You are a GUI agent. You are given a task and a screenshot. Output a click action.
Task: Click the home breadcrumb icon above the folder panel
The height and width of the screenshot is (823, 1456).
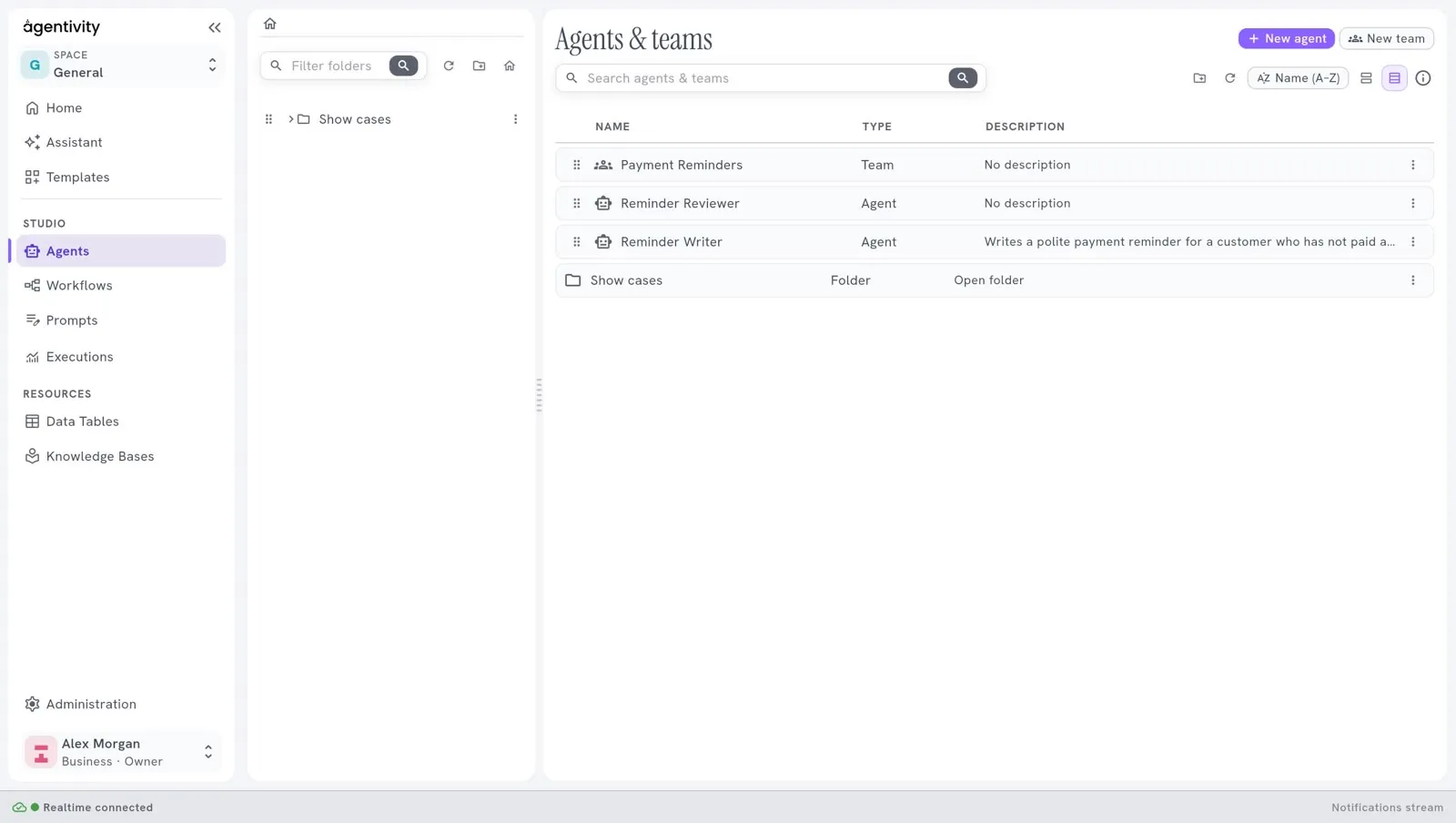[x=269, y=24]
